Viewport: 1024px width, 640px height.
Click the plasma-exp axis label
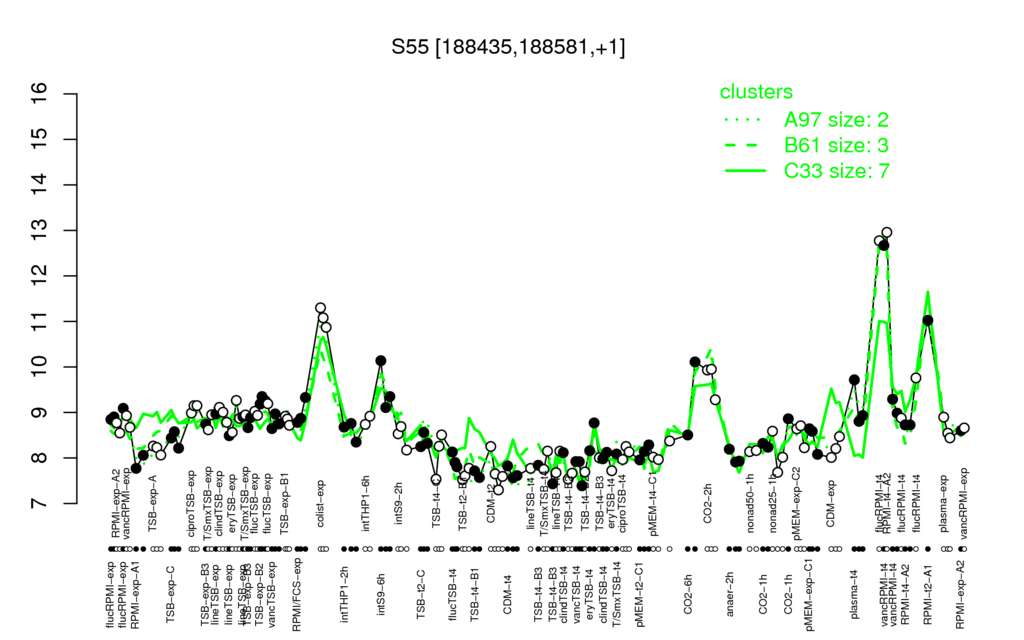tap(943, 504)
